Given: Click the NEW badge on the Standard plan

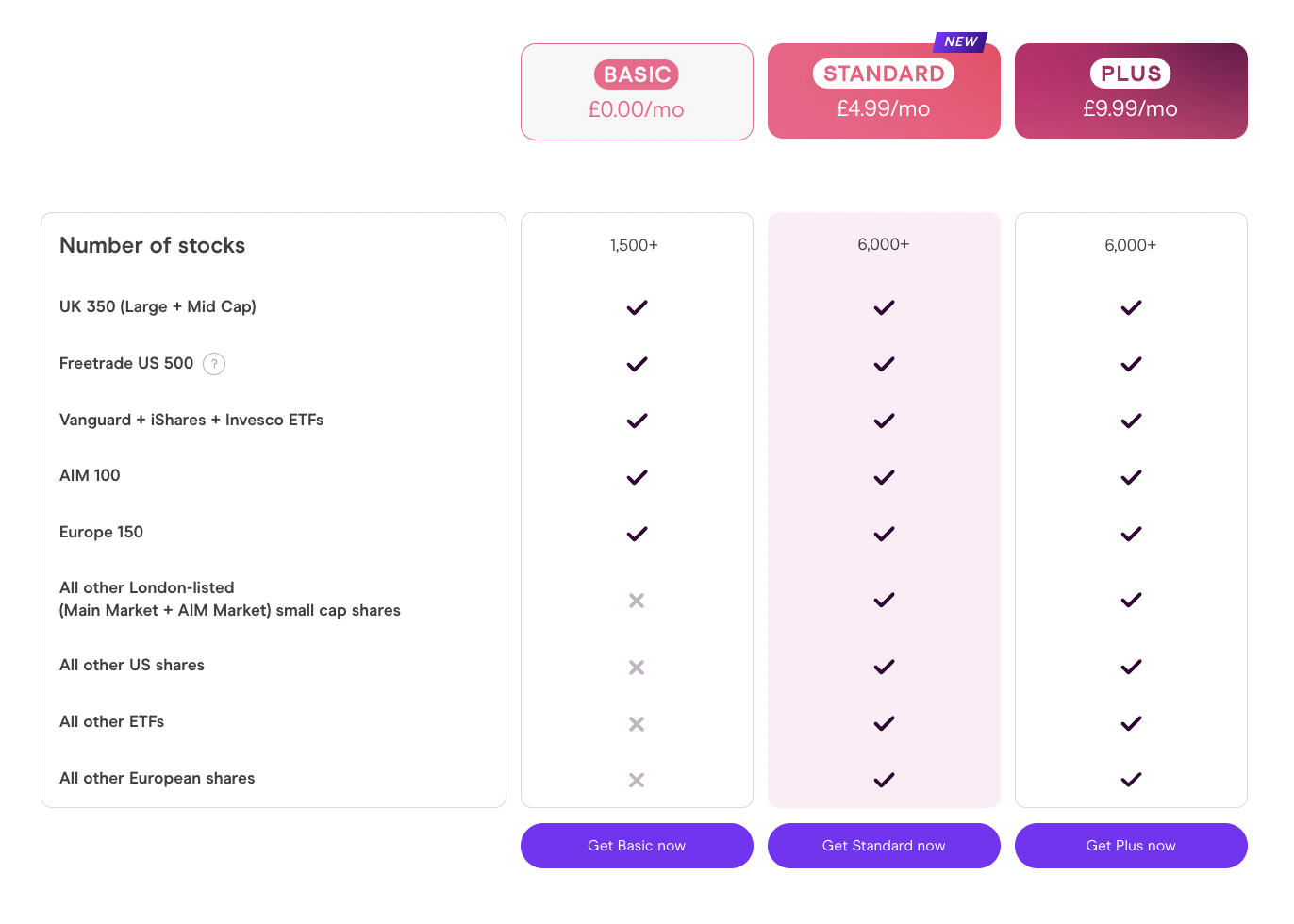Looking at the screenshot, I should point(959,41).
